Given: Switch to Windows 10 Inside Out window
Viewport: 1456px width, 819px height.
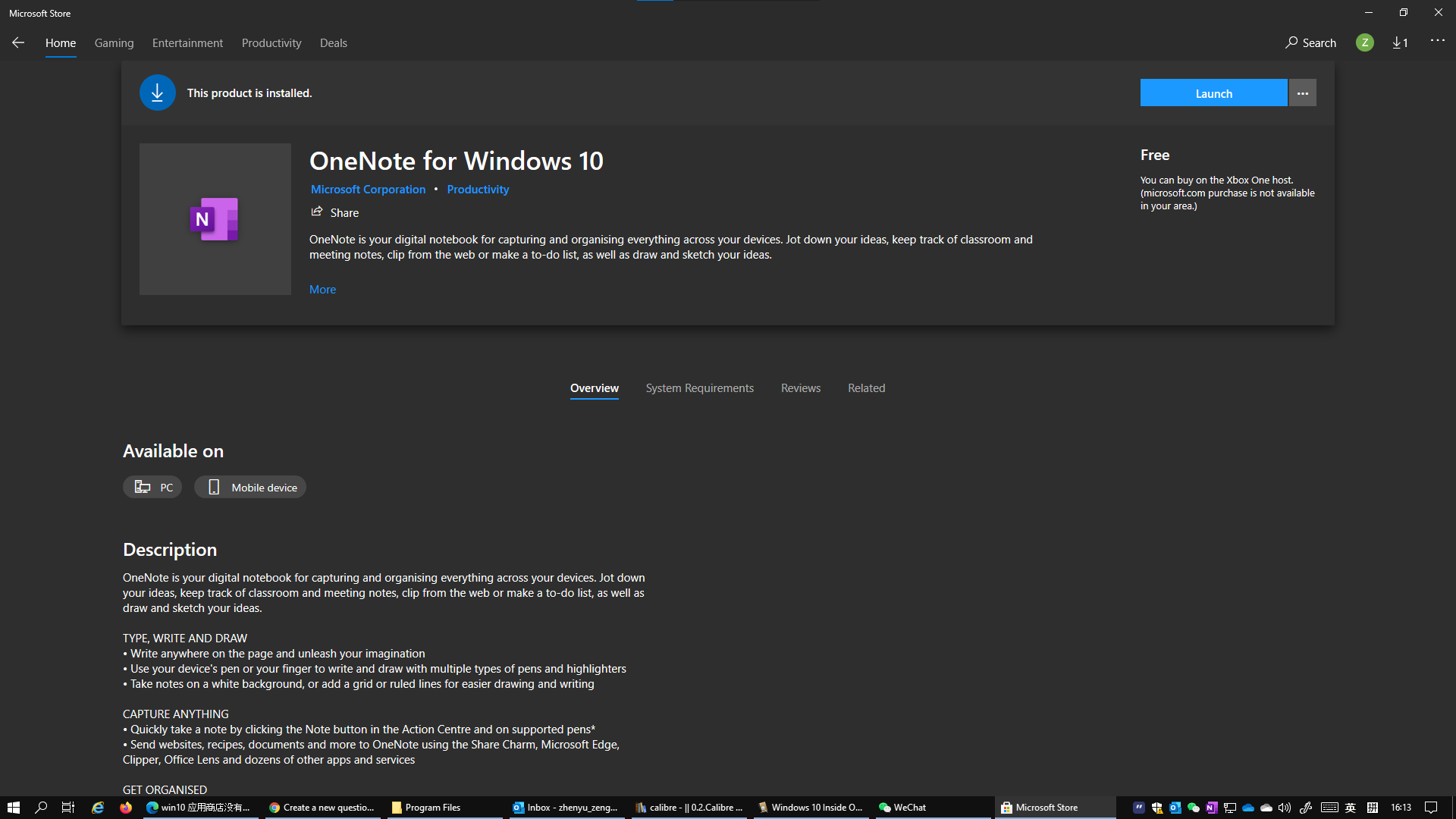Looking at the screenshot, I should (x=811, y=808).
